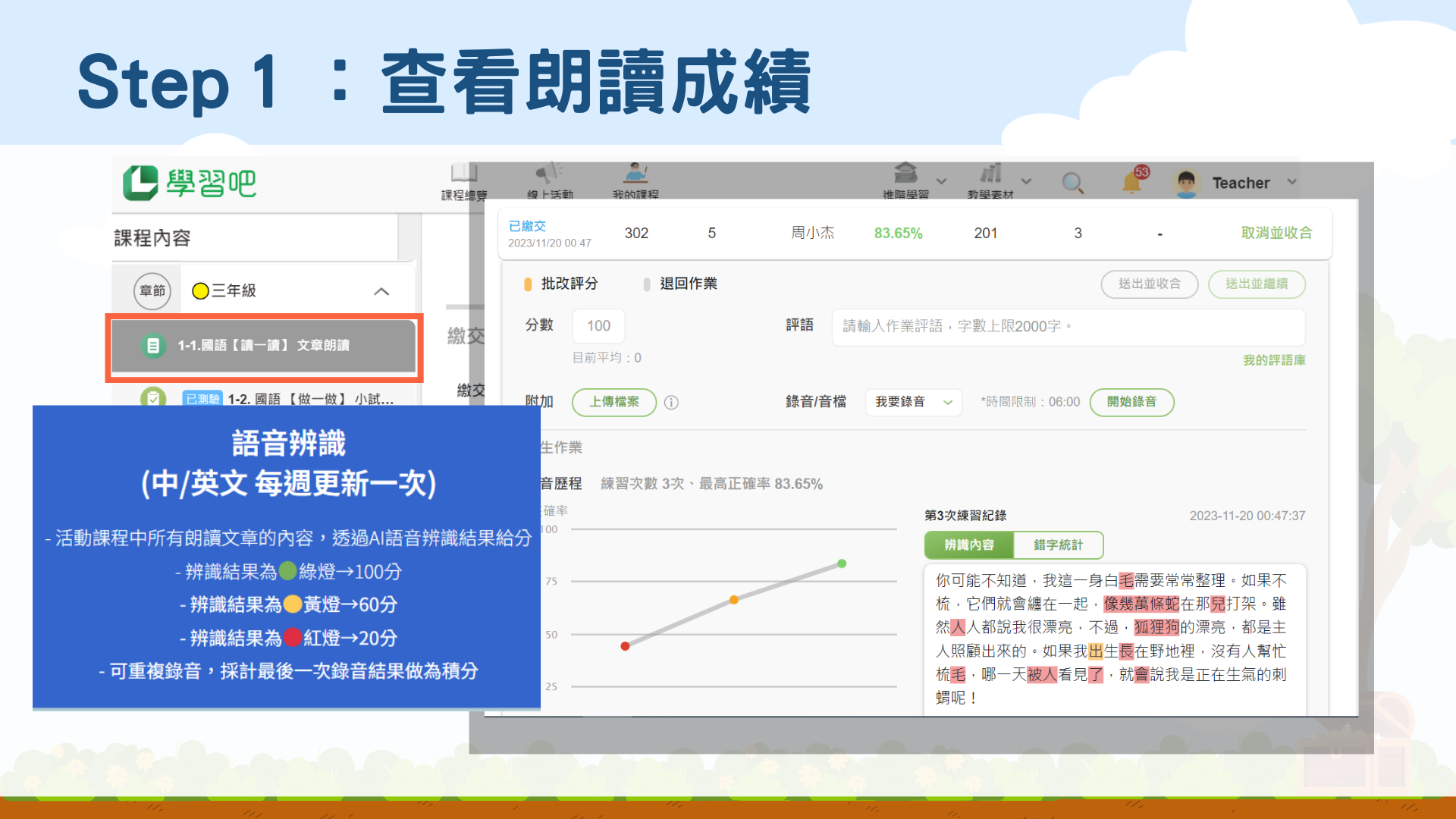Click the 學習吧 logo

click(x=190, y=183)
